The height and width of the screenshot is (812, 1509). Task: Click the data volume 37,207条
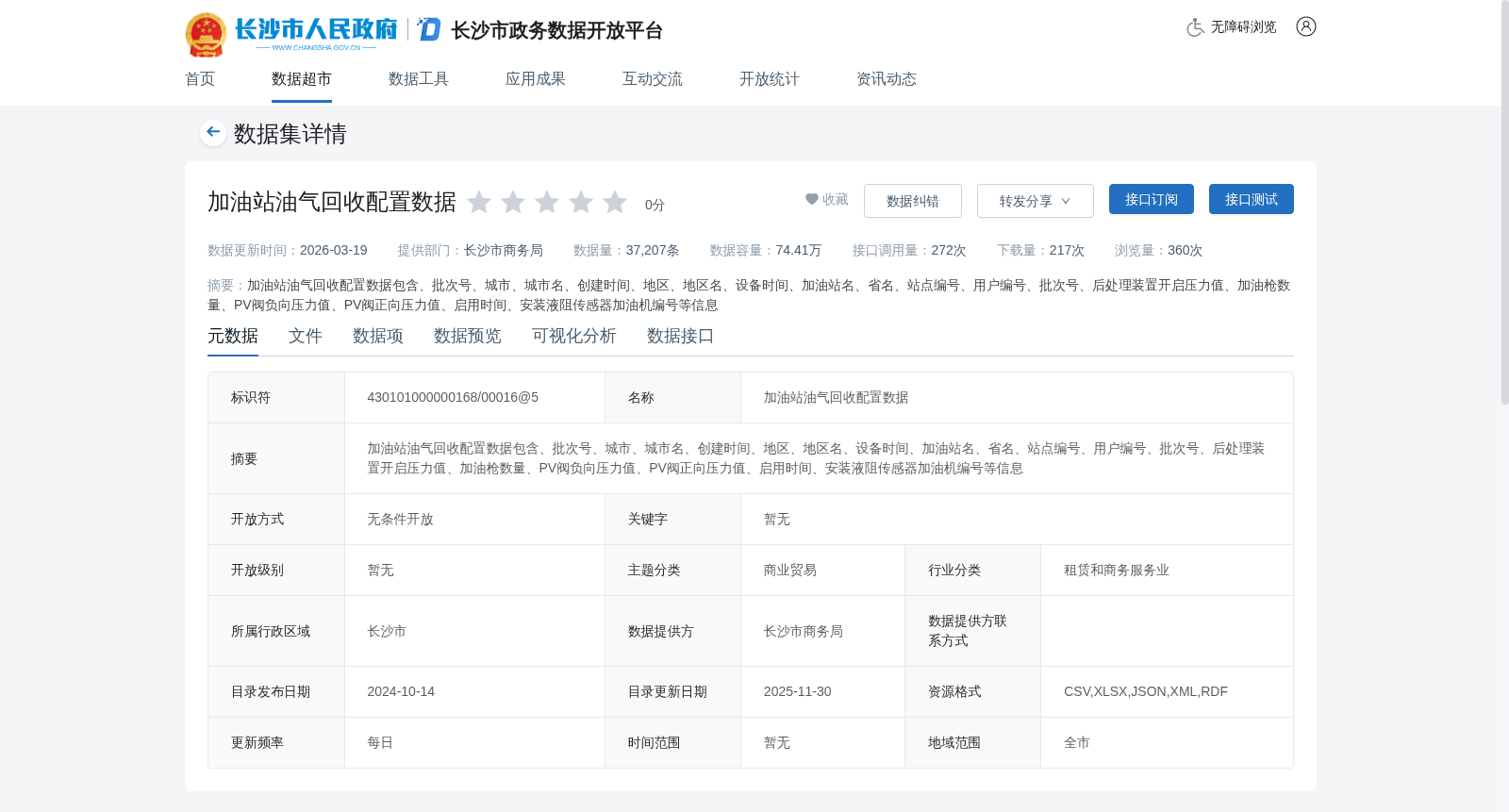click(653, 250)
